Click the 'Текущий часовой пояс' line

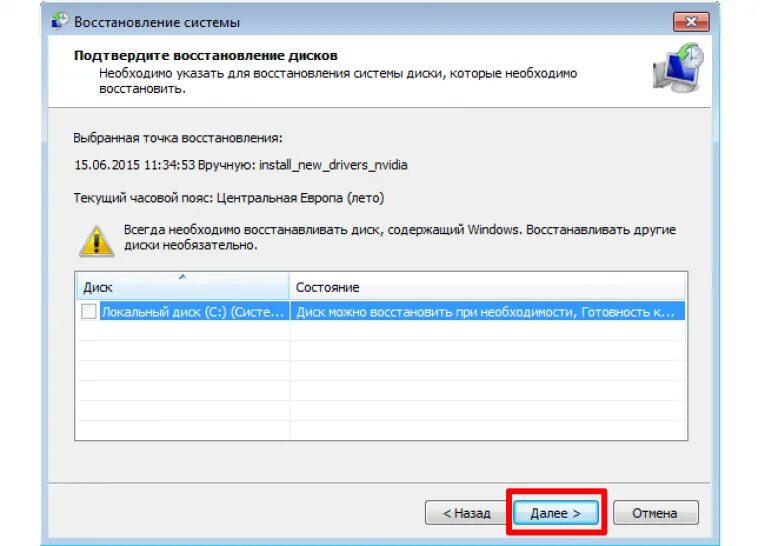[x=229, y=198]
